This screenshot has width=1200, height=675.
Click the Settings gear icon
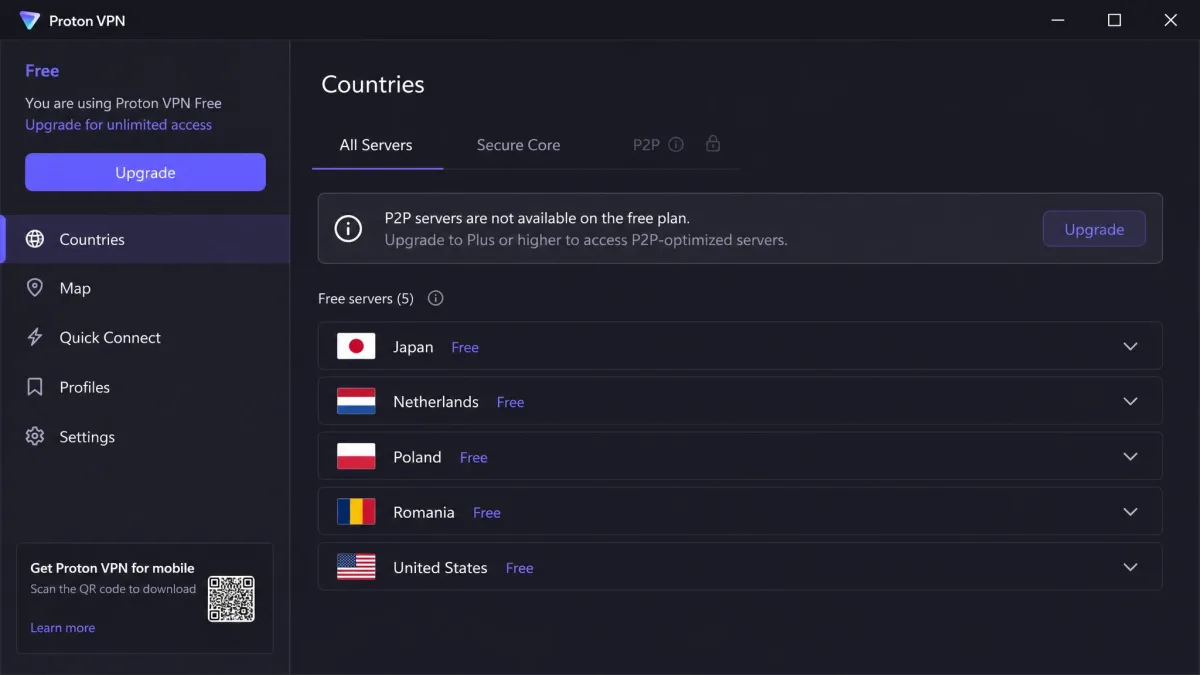35,436
